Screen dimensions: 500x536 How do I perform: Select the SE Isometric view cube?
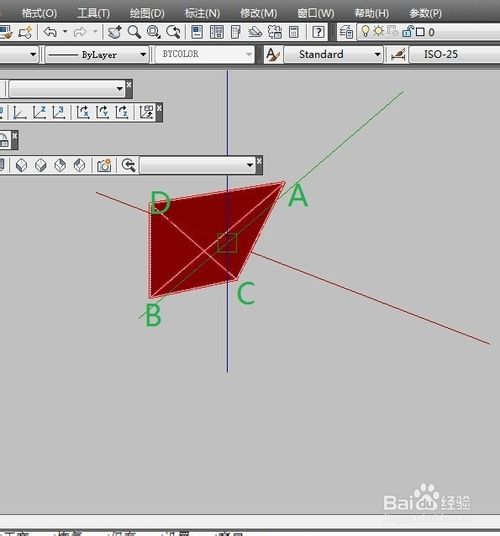41,165
